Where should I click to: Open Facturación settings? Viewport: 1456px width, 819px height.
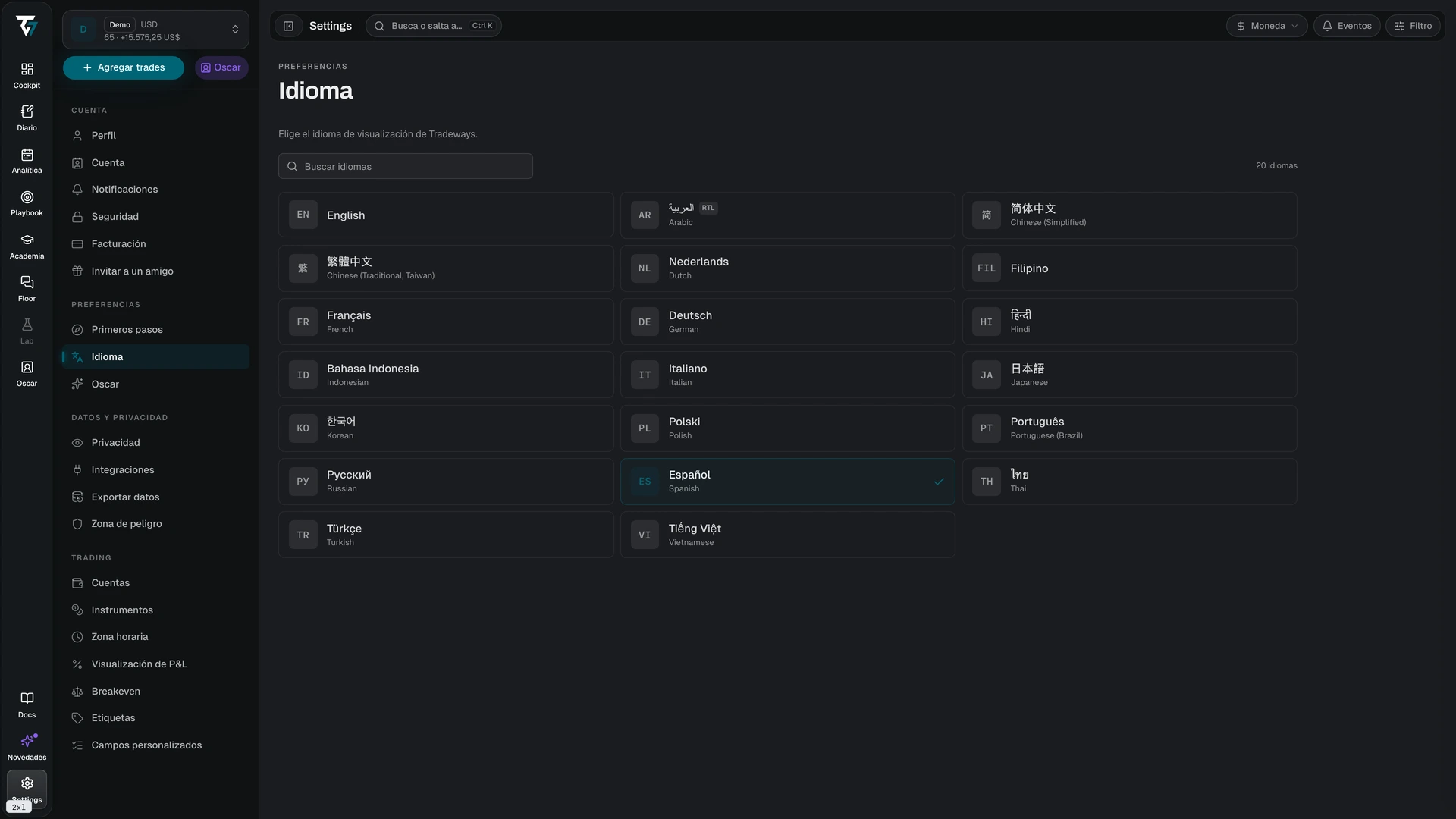click(155, 244)
